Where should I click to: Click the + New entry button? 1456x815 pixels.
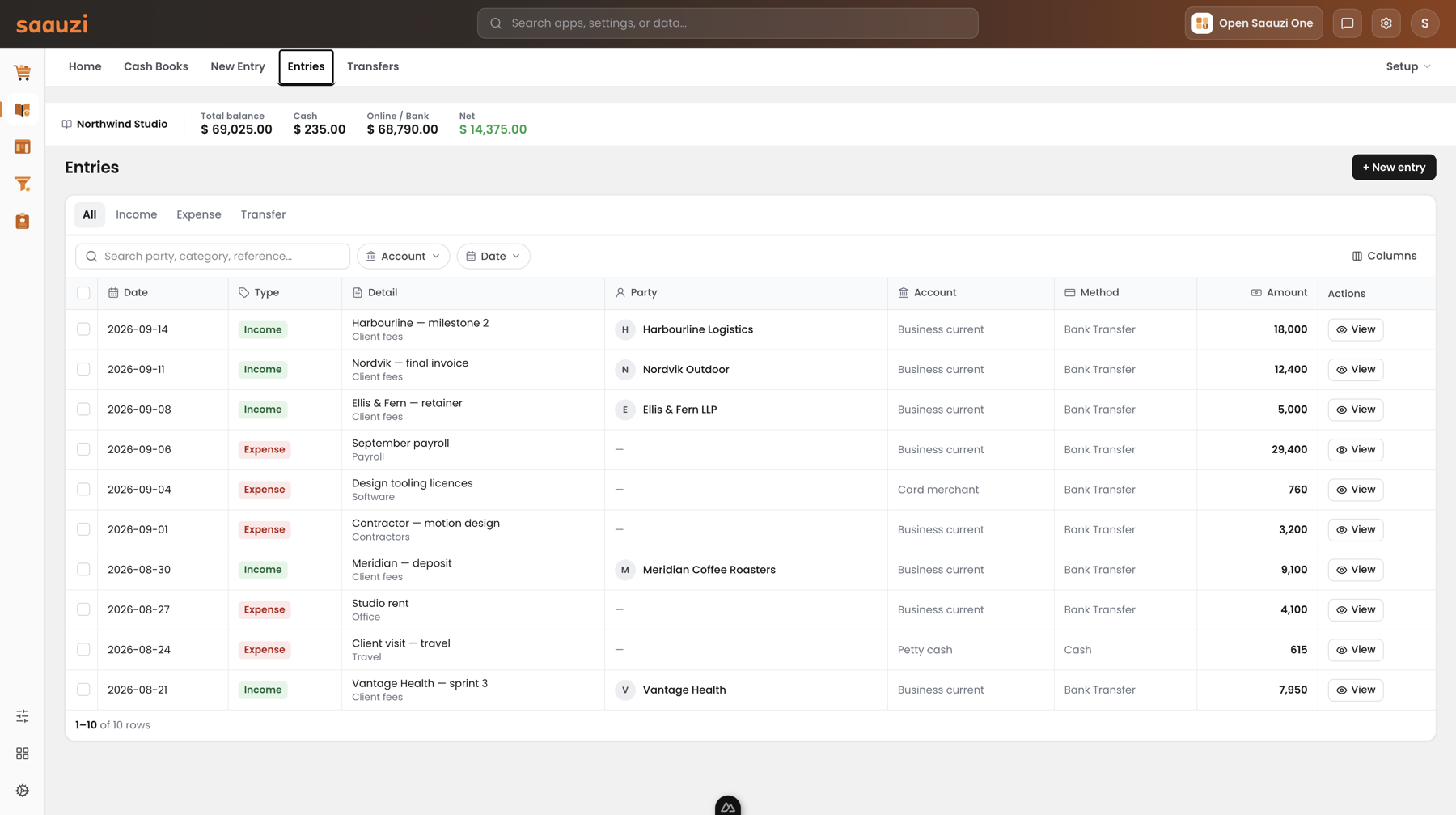pos(1394,168)
